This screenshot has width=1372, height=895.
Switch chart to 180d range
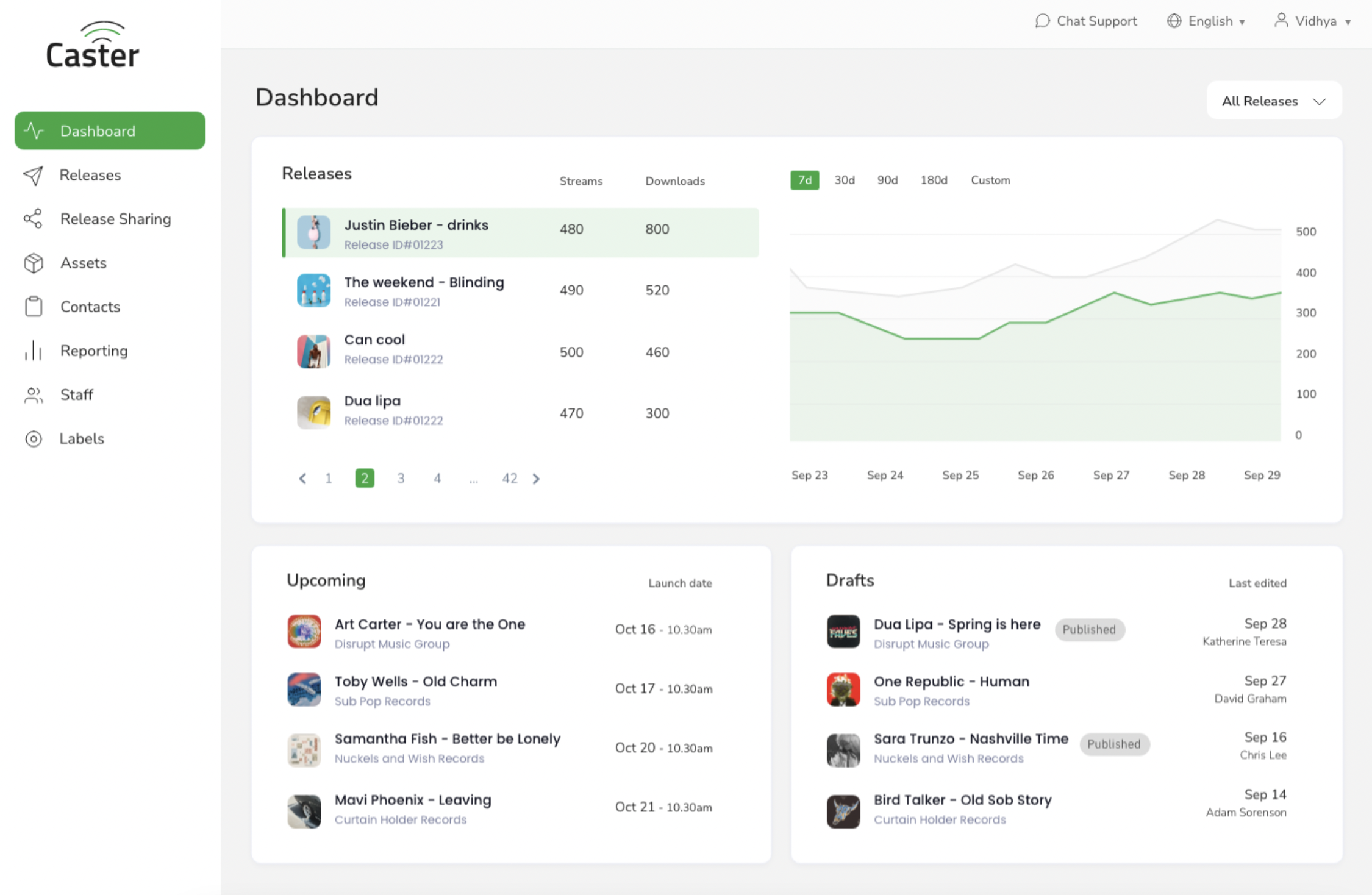click(934, 180)
